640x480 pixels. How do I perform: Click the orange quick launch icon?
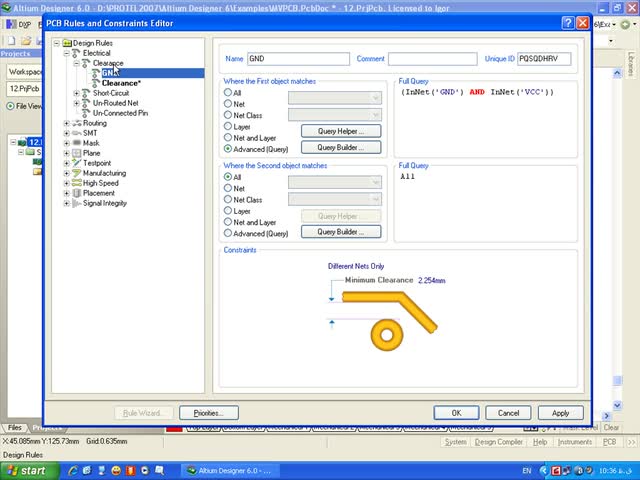point(130,471)
